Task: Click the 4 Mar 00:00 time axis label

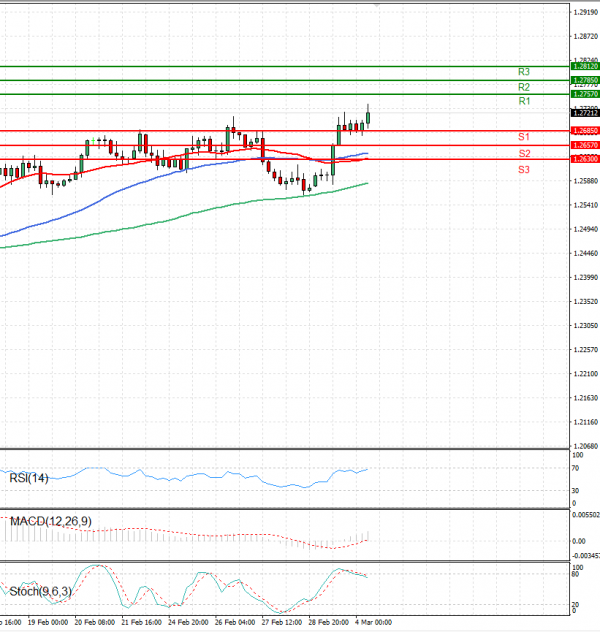Action: point(375,621)
